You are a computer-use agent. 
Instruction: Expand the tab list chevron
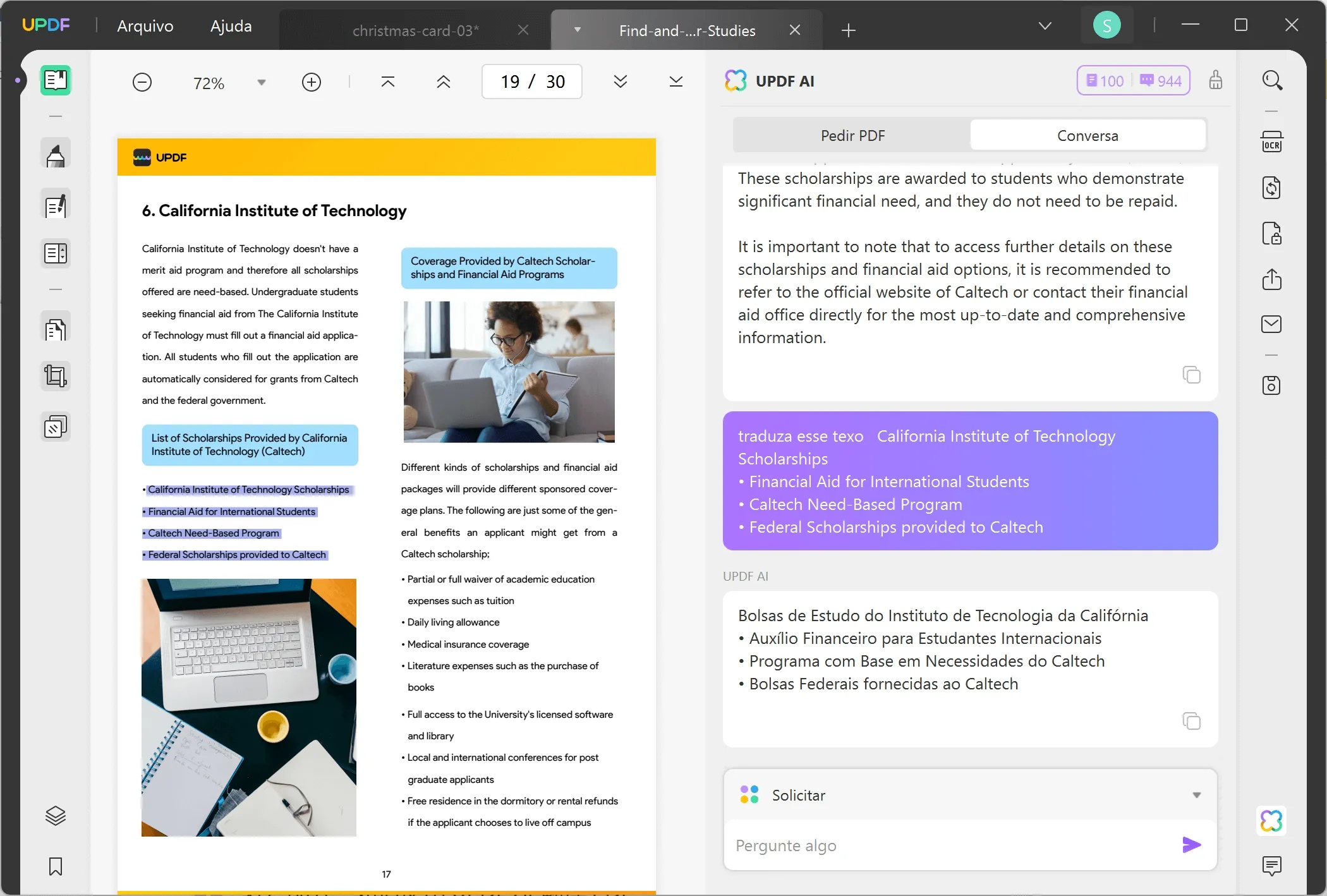[x=1045, y=26]
